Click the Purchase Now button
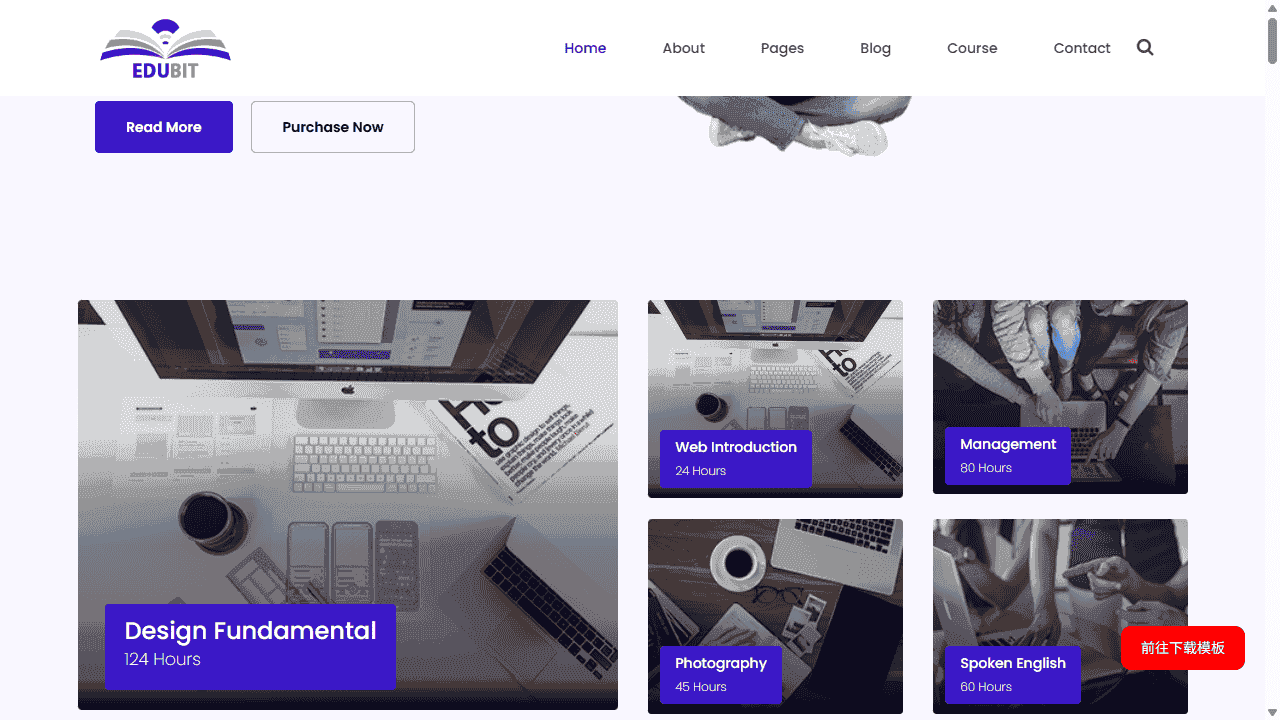 [x=332, y=127]
